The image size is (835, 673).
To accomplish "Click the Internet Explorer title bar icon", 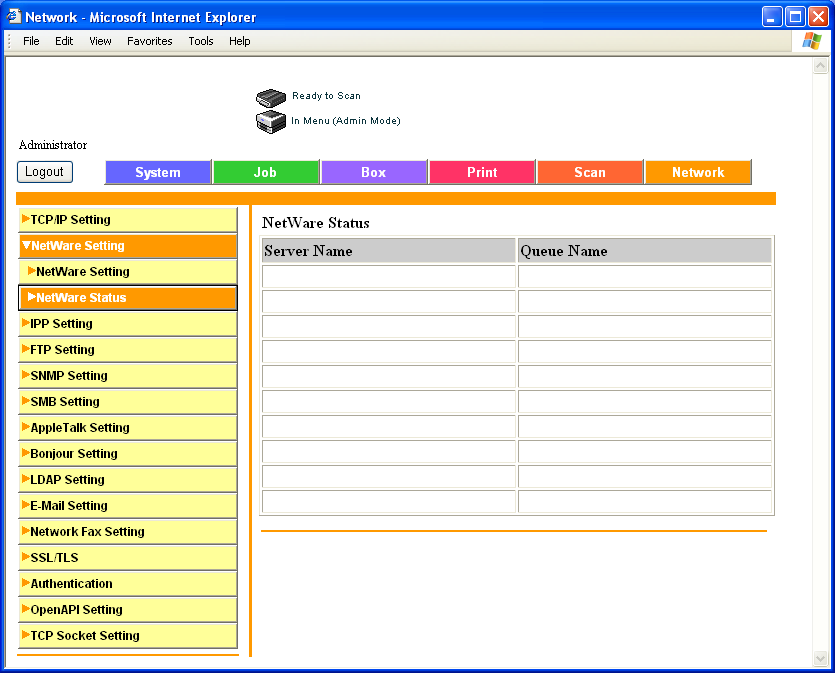I will click(x=13, y=17).
